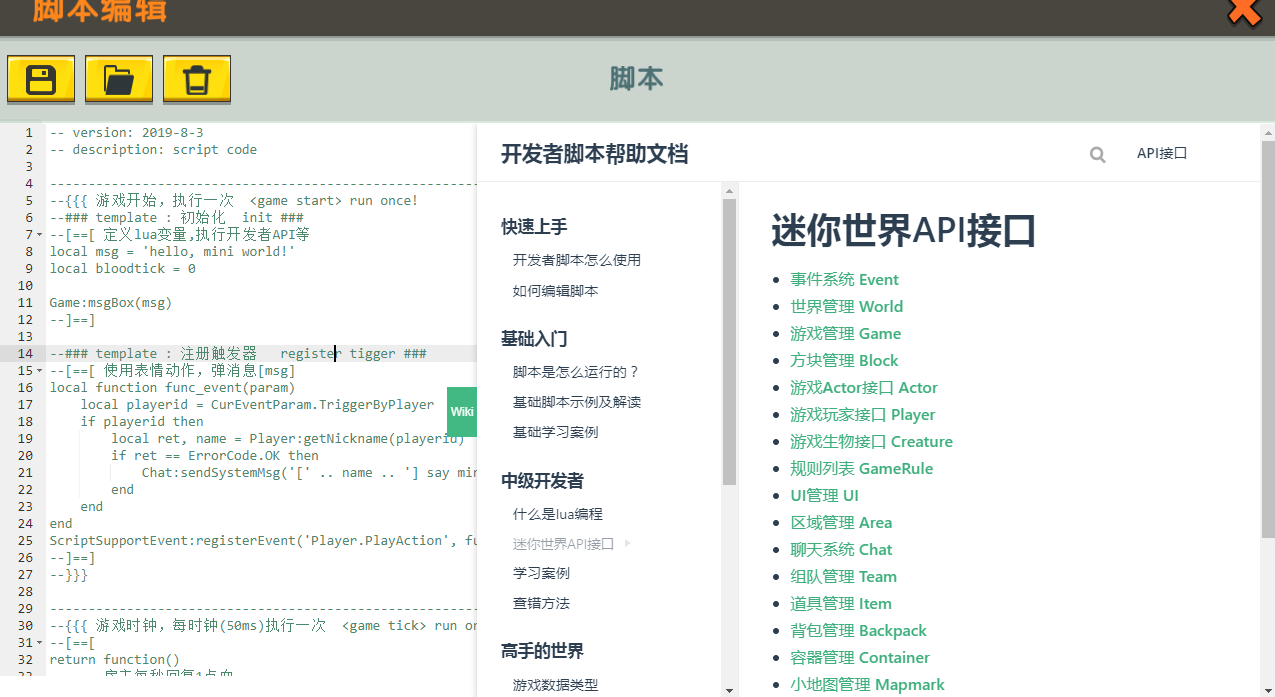The height and width of the screenshot is (697, 1275).
Task: Open 基础脚本示例及解读 in the sidebar
Action: (577, 402)
